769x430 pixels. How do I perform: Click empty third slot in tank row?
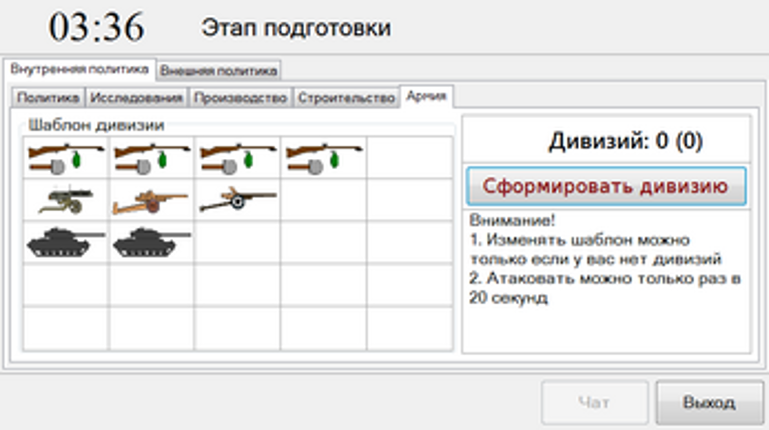pyautogui.click(x=238, y=242)
